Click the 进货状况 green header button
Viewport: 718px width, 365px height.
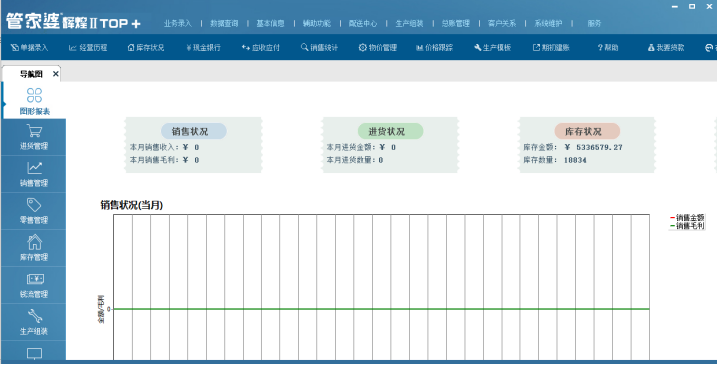pyautogui.click(x=390, y=131)
